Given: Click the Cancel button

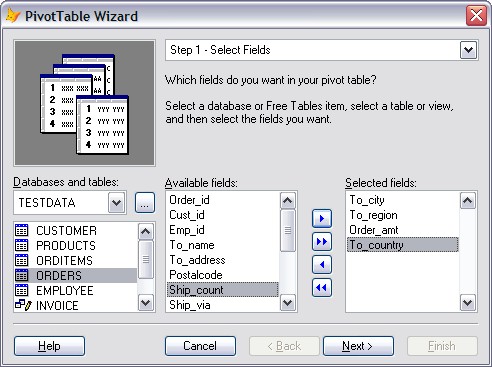Looking at the screenshot, I should tap(200, 346).
